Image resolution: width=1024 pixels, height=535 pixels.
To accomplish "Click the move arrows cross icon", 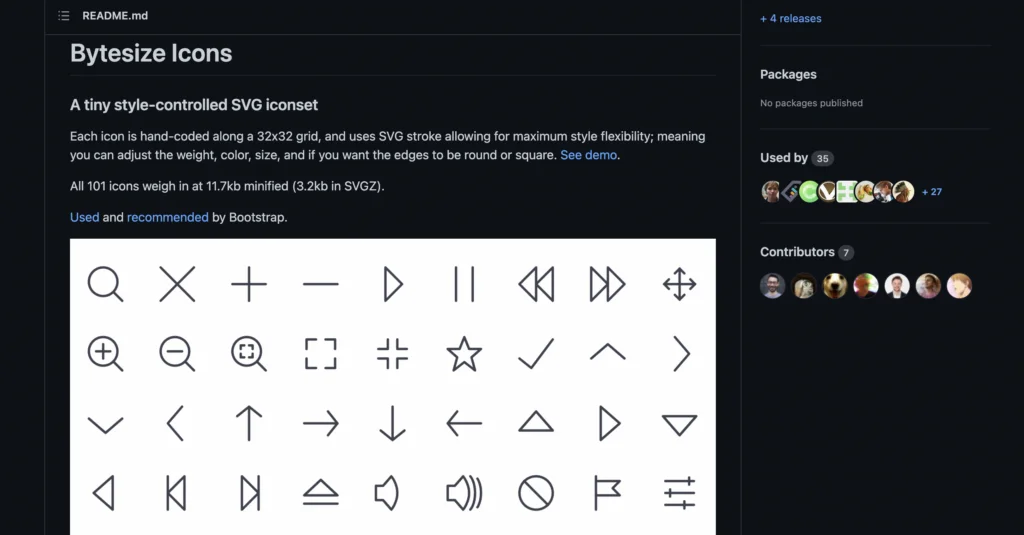I will click(679, 284).
